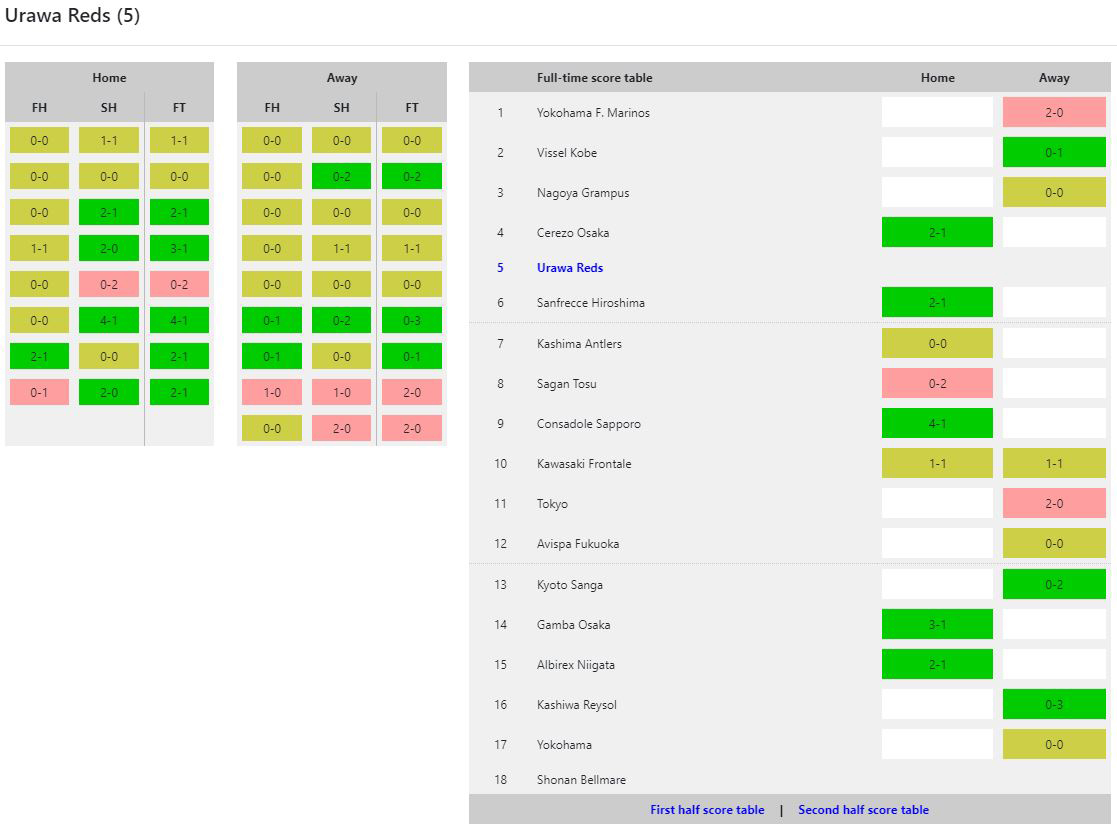Click the 0-3 away score for Kashiwa Reysol
Viewport: 1117px width, 830px height.
pyautogui.click(x=1054, y=705)
